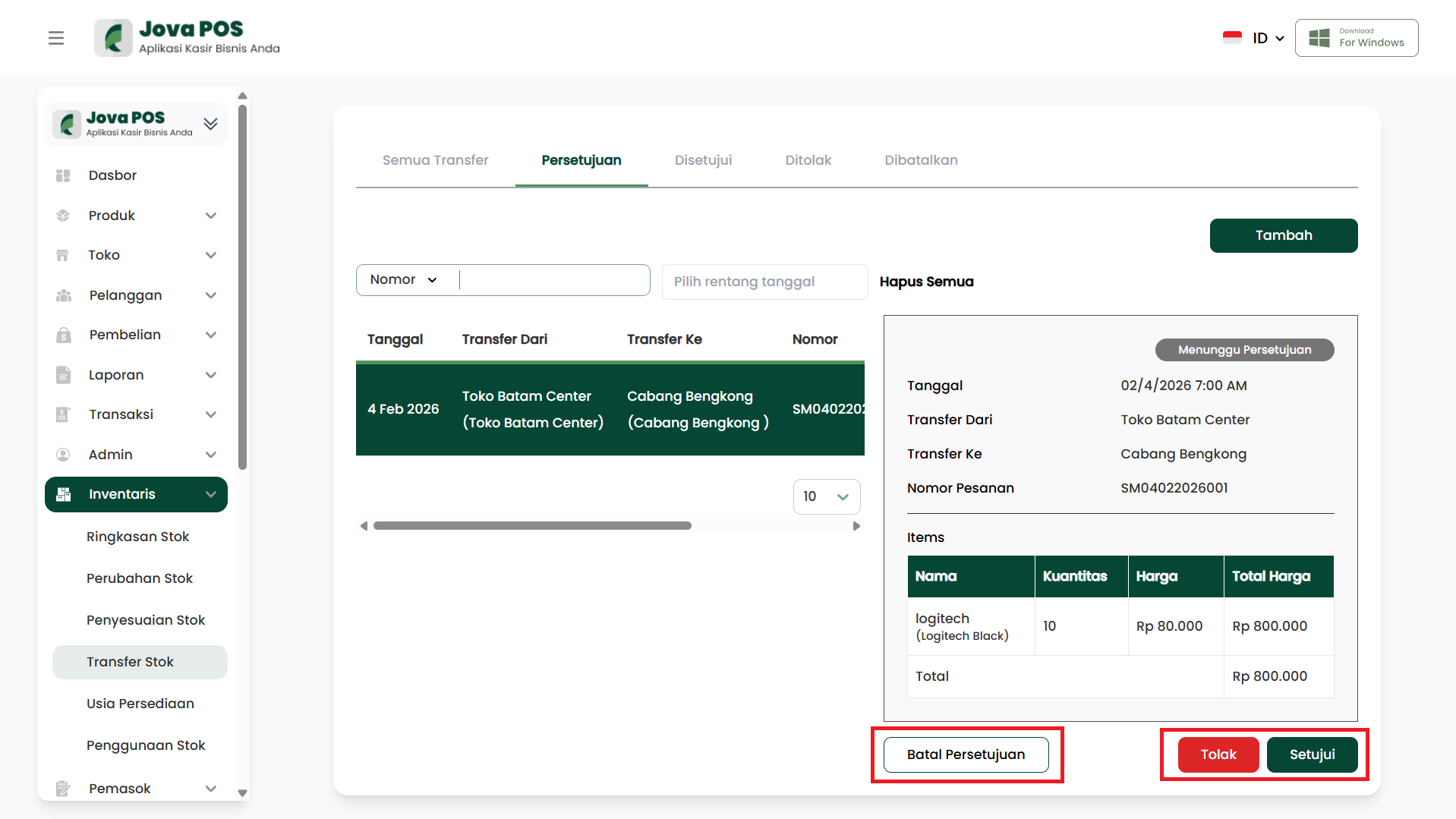Click the Pilih rentang tanggal field

tap(764, 282)
